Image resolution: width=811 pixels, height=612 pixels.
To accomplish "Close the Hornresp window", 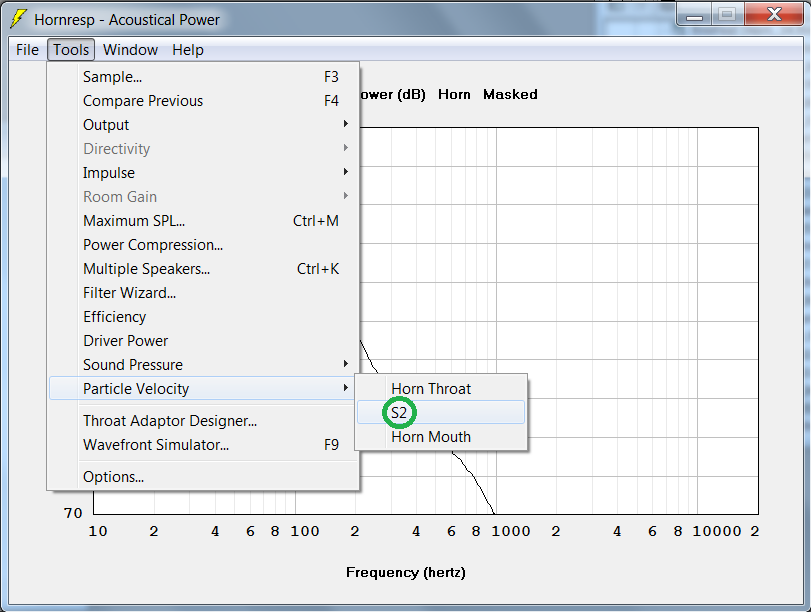I will pyautogui.click(x=774, y=14).
